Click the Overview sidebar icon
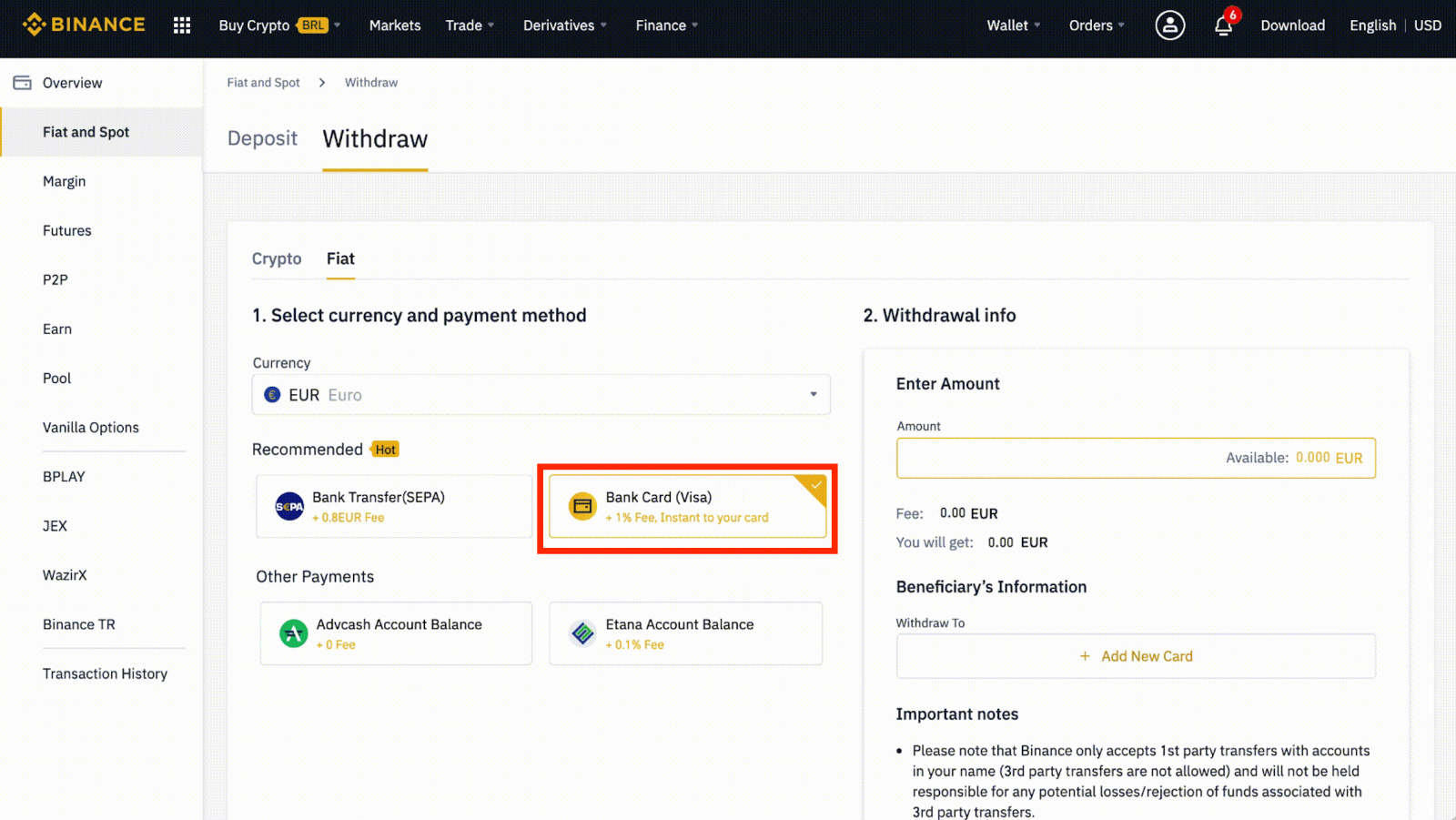 tap(22, 82)
